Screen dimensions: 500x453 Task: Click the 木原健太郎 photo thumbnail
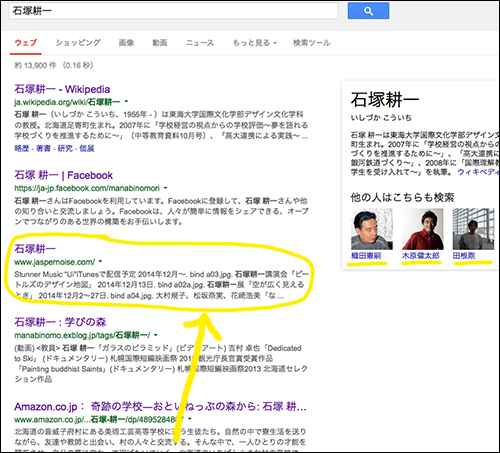coord(423,229)
